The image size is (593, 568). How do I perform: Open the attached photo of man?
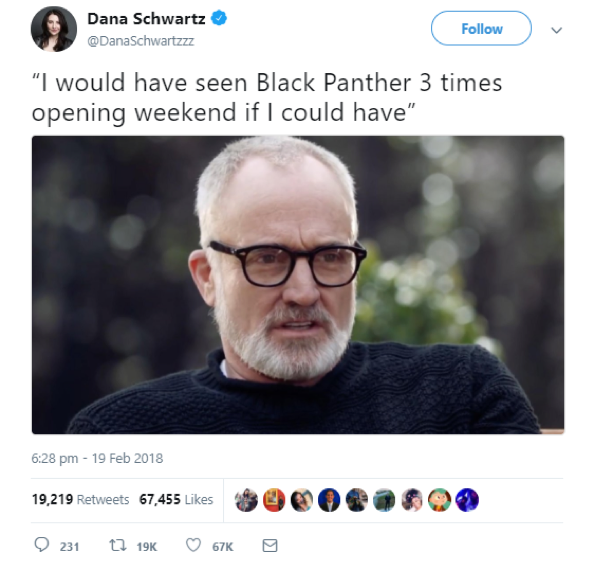coord(298,285)
